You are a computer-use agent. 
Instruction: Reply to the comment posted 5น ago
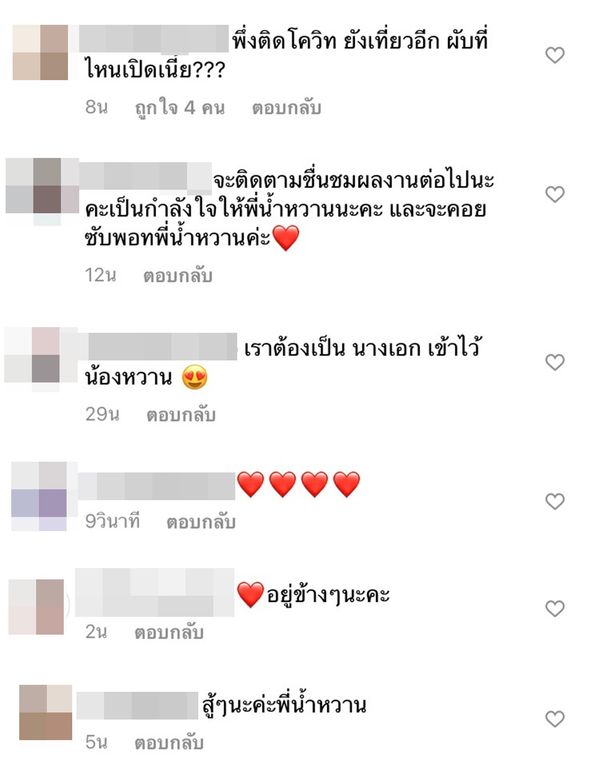pos(169,742)
